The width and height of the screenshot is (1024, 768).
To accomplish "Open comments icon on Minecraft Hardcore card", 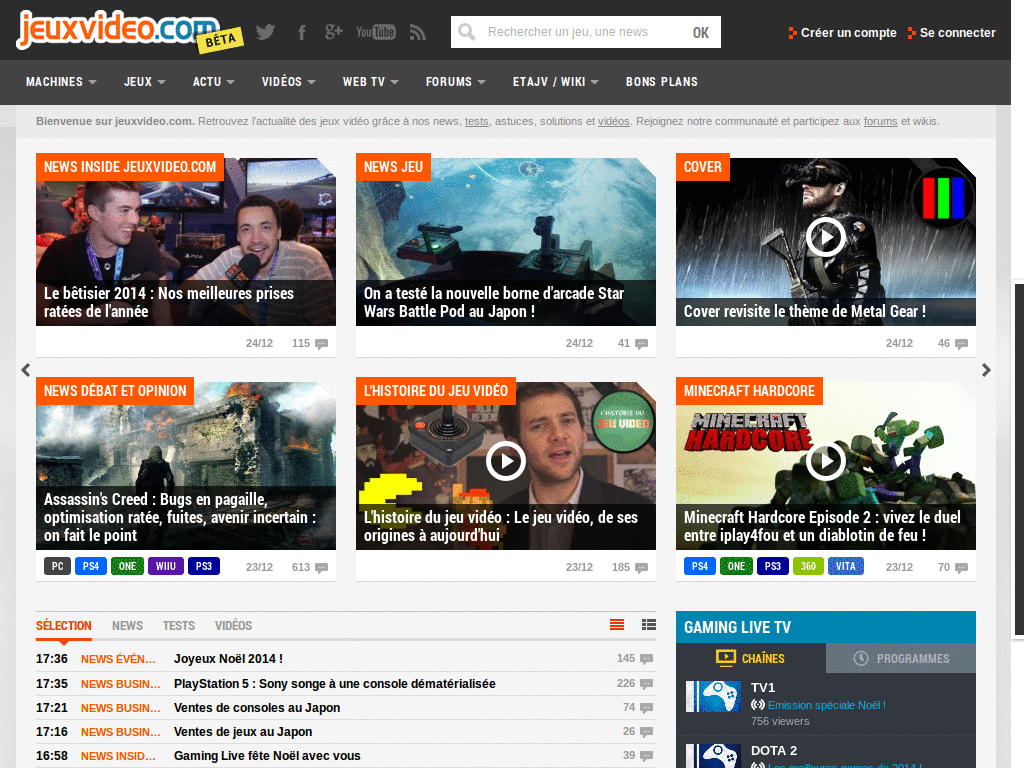I will pos(961,568).
